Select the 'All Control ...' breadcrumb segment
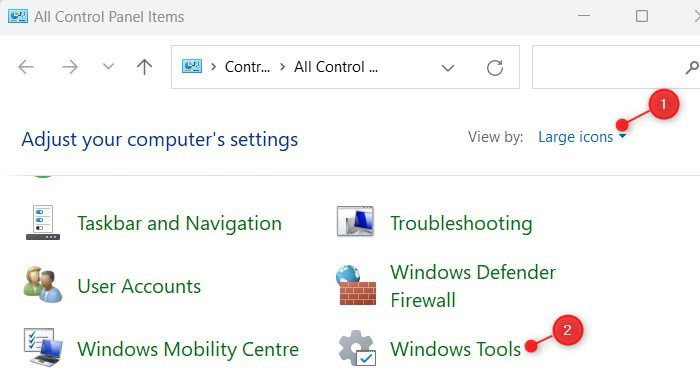This screenshot has height=391, width=700. pyautogui.click(x=336, y=67)
